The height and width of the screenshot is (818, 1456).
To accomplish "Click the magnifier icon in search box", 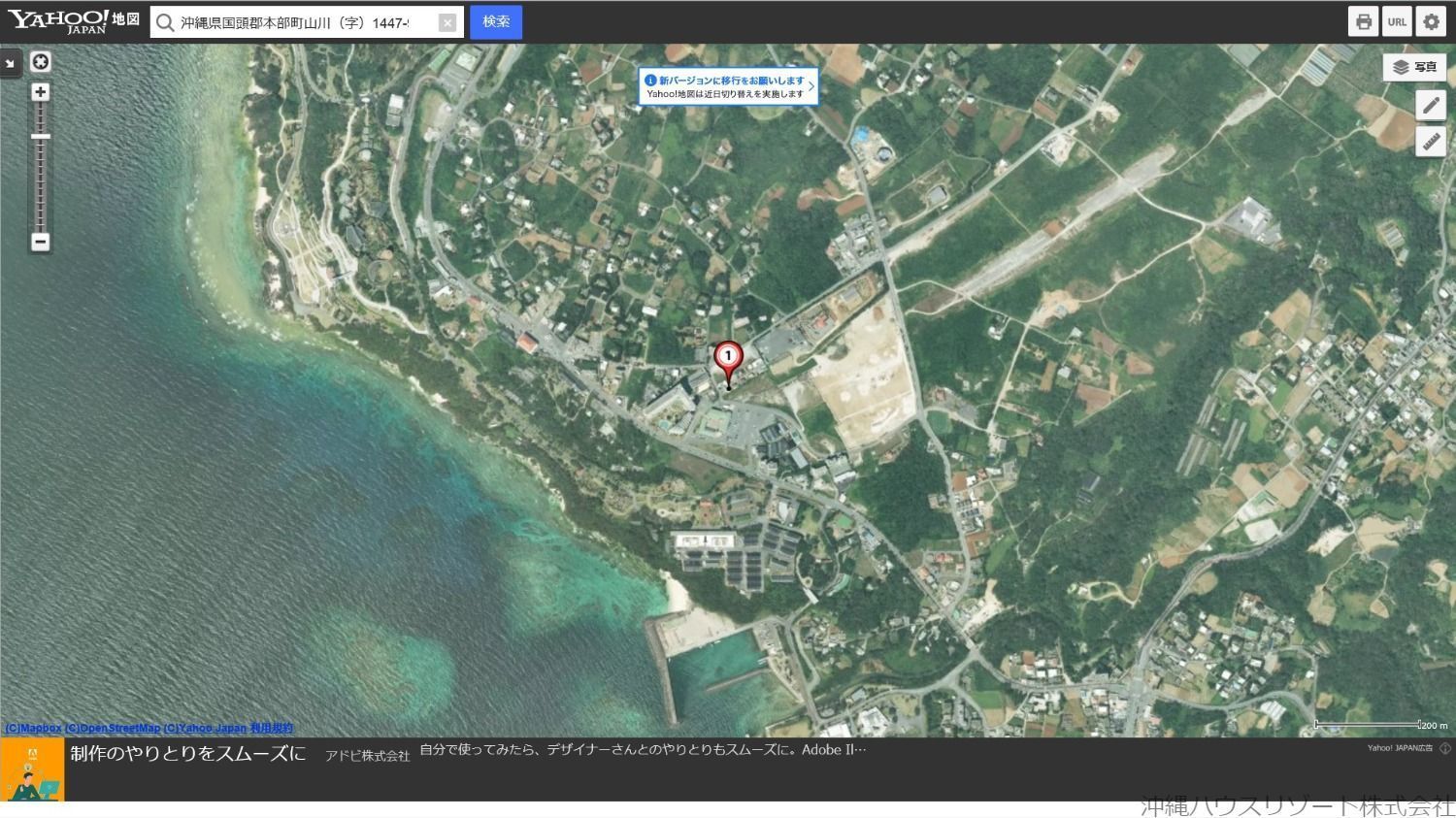I will pos(166,22).
